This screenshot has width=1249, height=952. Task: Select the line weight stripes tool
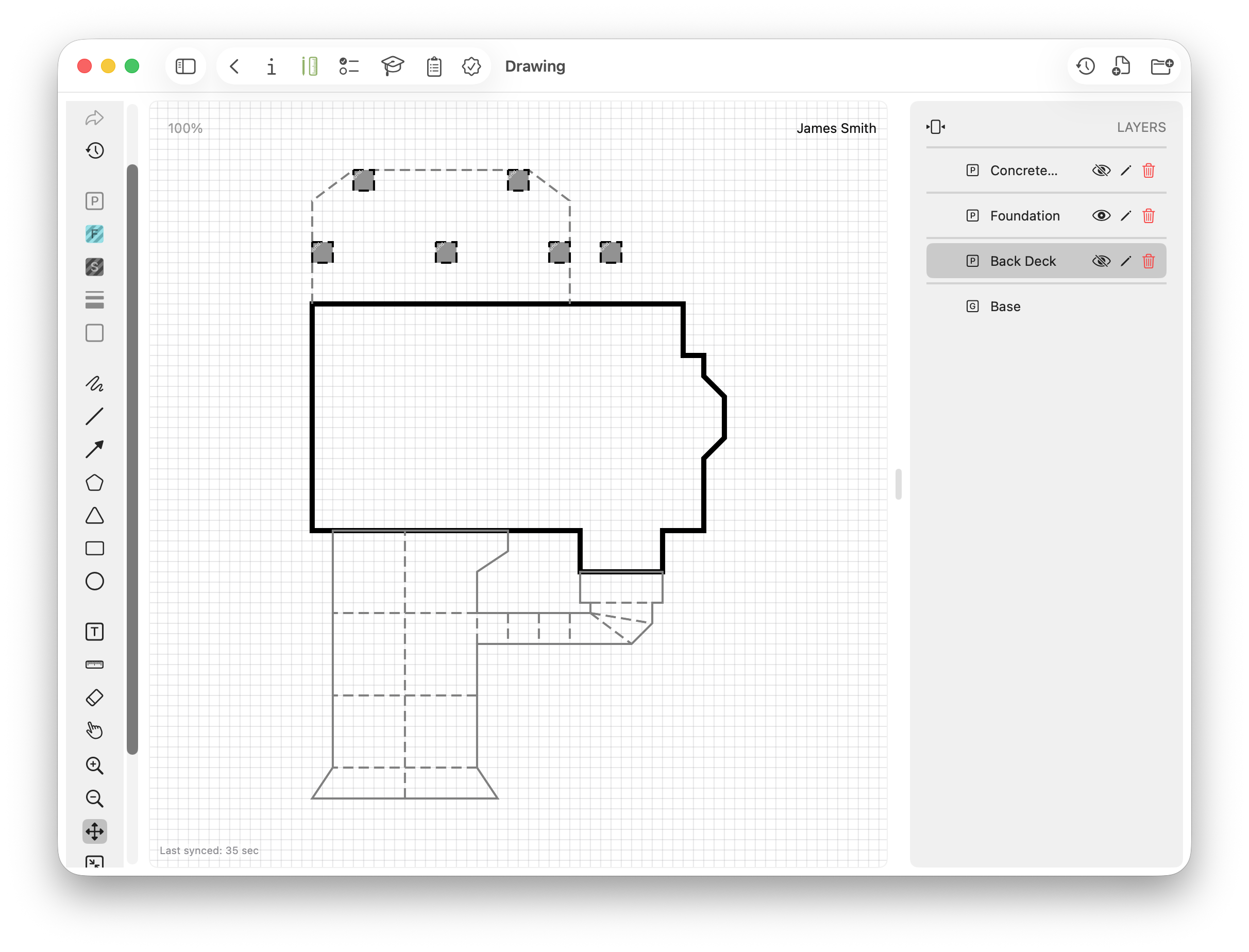point(95,300)
